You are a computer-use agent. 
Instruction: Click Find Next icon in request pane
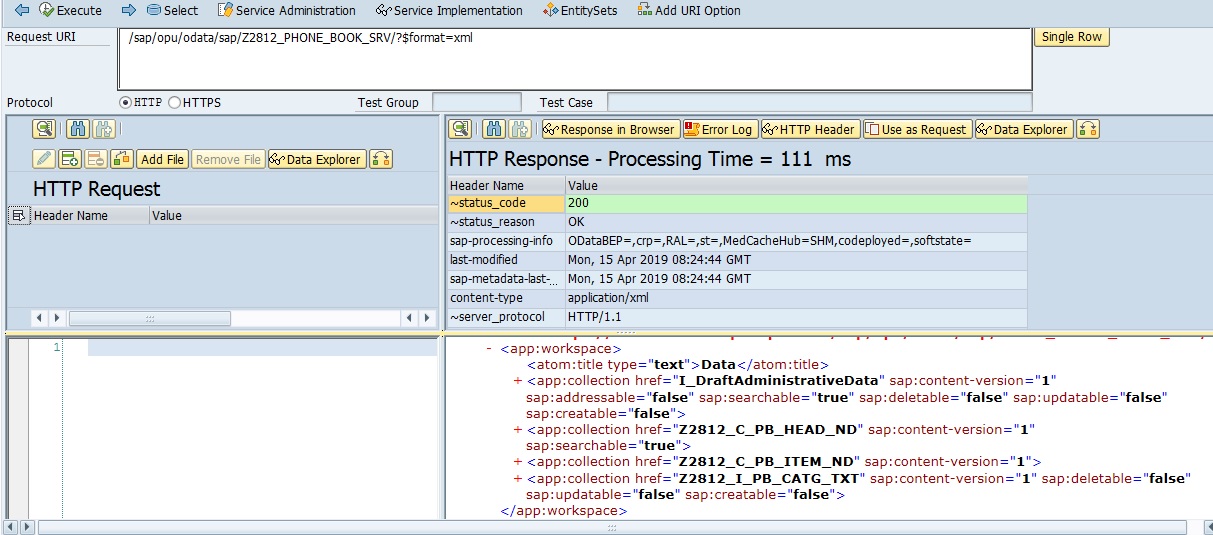(103, 129)
